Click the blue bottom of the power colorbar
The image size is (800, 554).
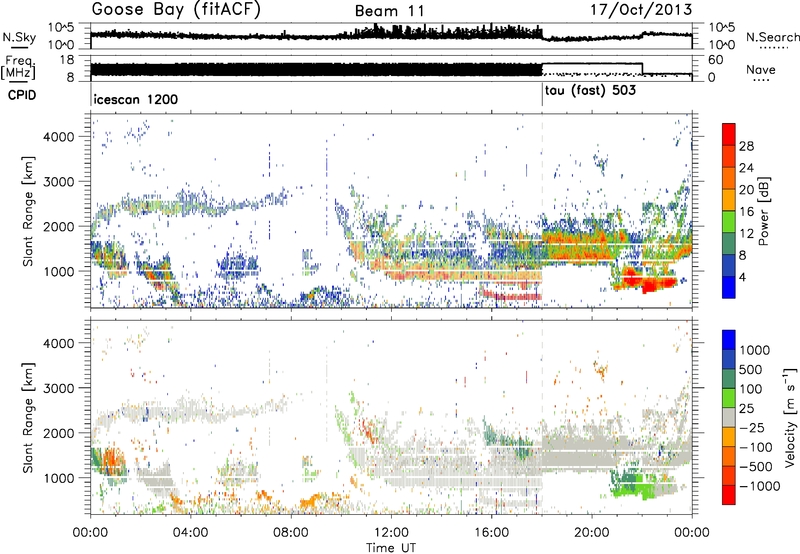point(729,288)
